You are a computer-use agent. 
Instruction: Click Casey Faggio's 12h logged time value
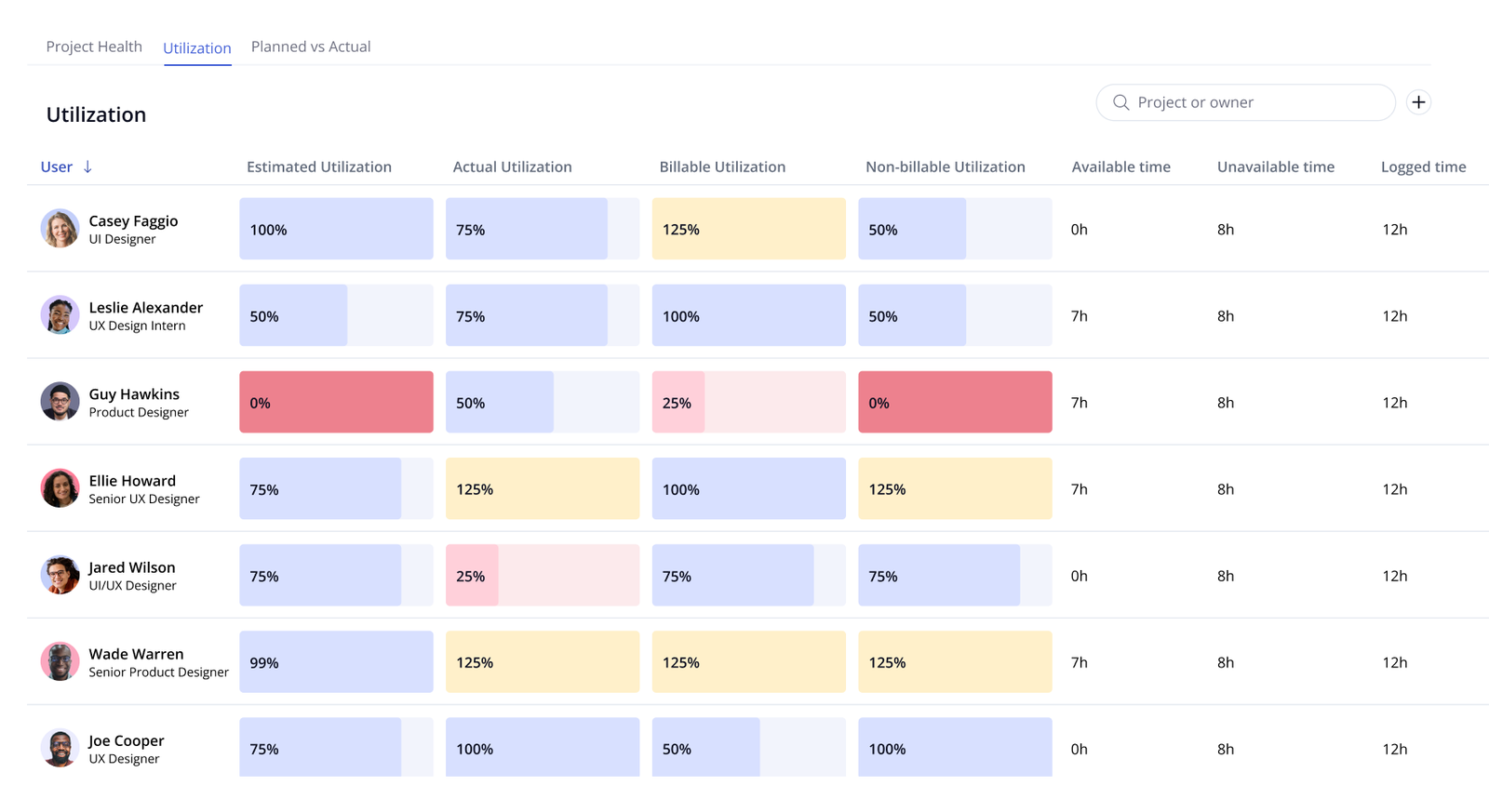pos(1394,228)
